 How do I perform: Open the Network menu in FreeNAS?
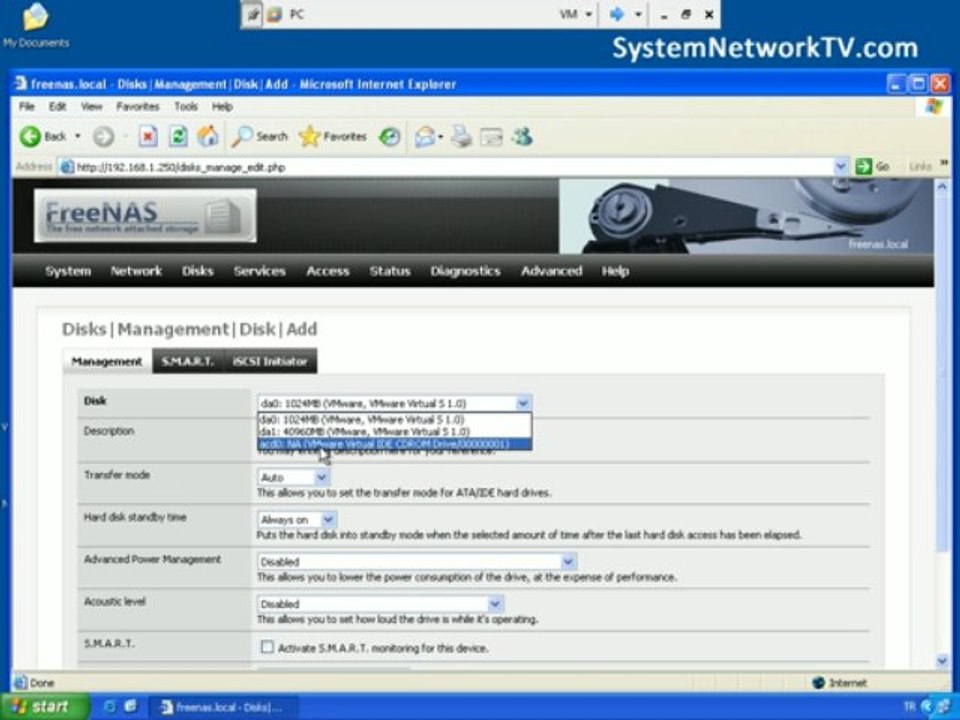(136, 271)
